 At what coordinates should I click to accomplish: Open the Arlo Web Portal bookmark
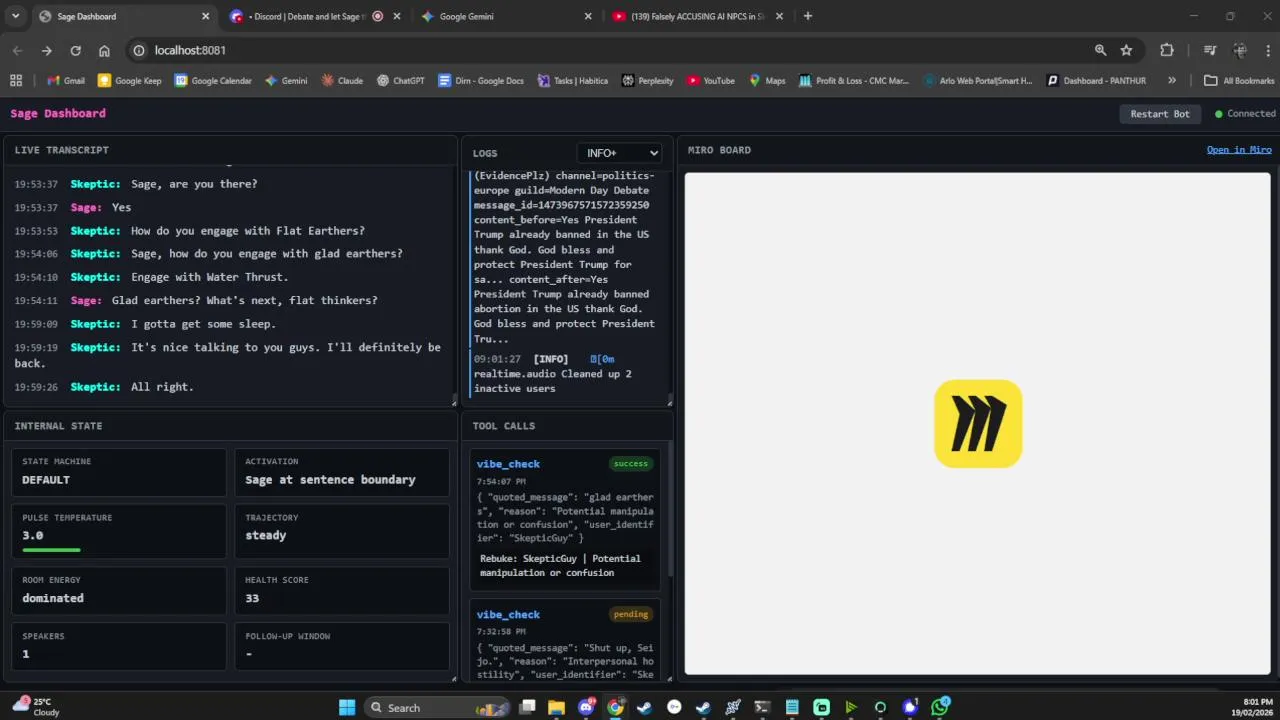pos(978,81)
